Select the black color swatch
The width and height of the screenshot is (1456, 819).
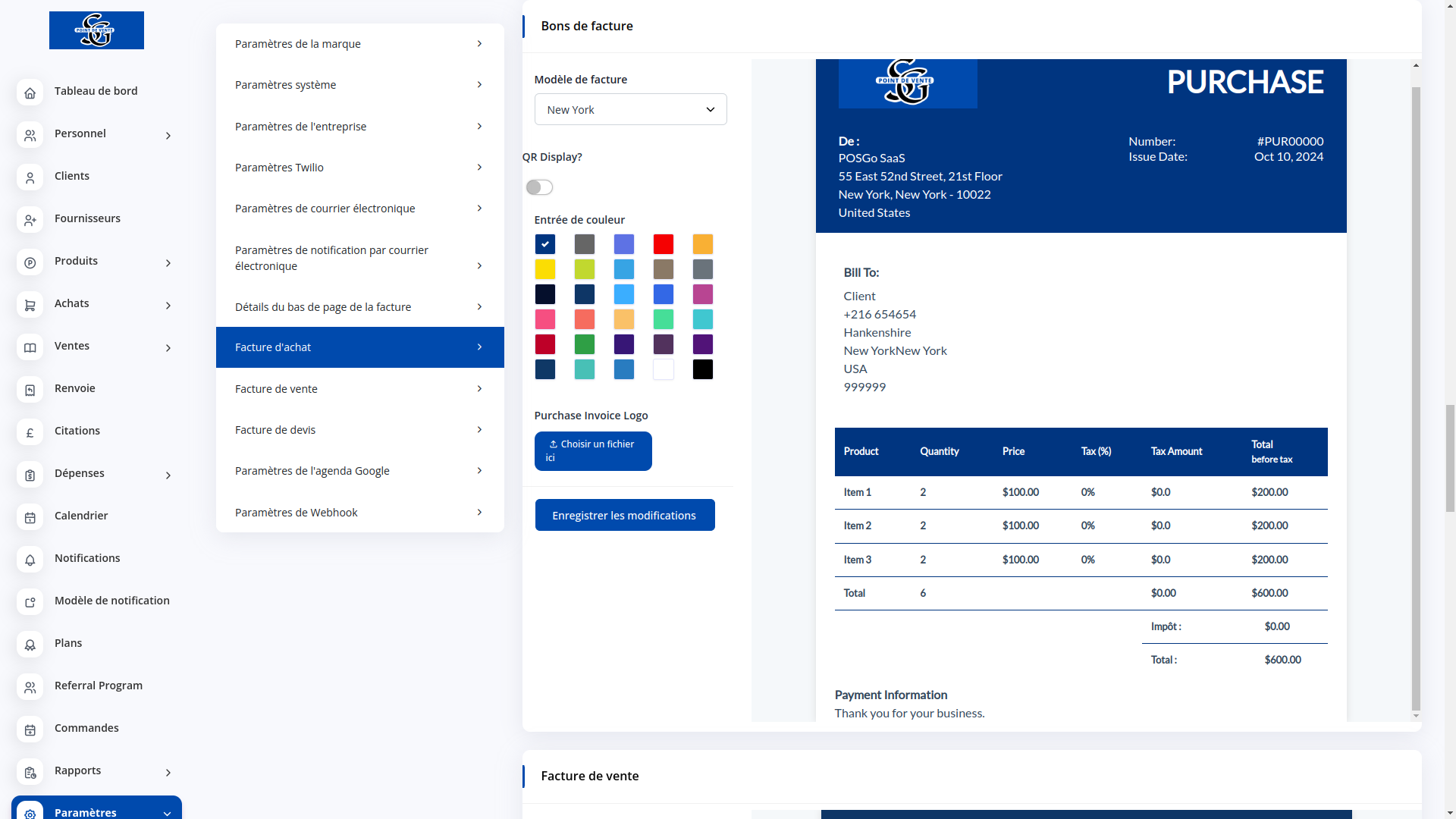(702, 369)
